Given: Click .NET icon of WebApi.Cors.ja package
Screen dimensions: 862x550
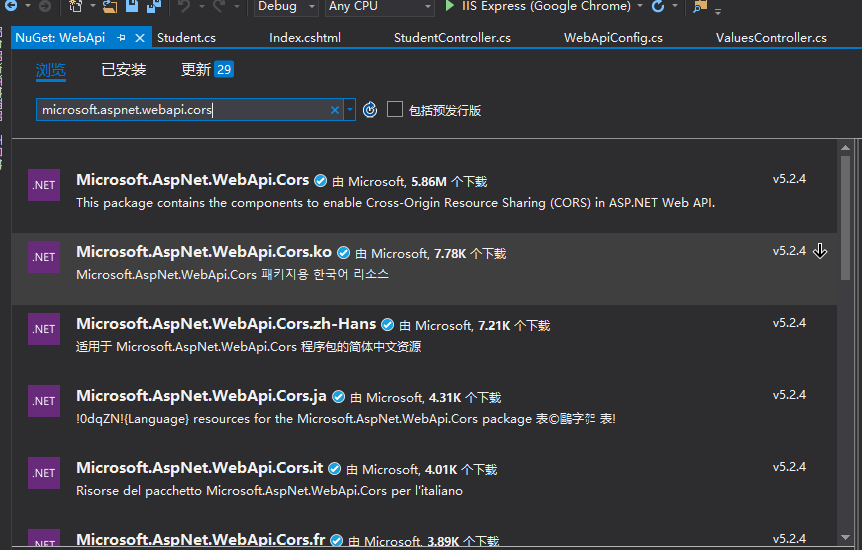Looking at the screenshot, I should pos(44,401).
